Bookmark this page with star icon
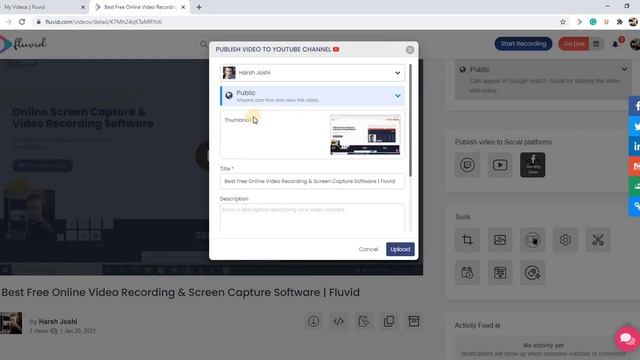Screen dimensions: 640x360 pos(563,22)
